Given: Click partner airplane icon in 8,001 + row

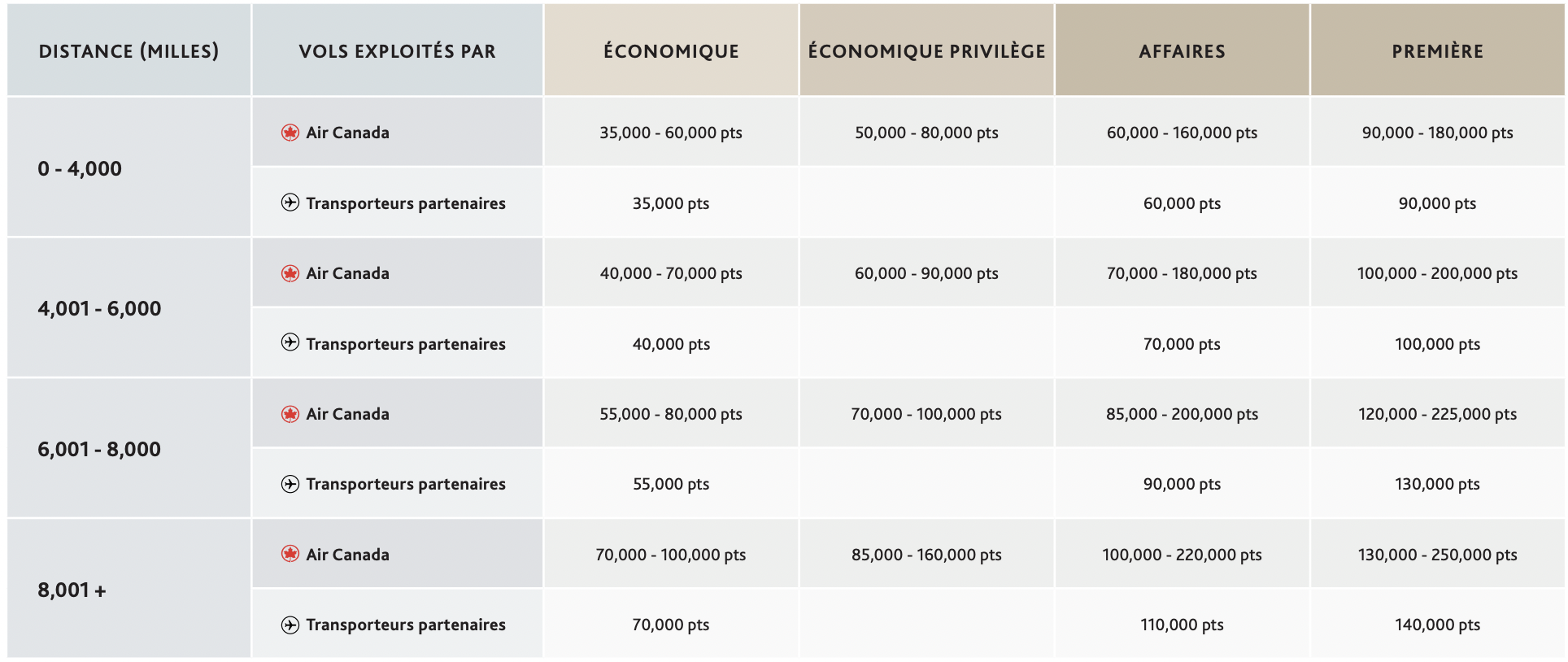Looking at the screenshot, I should 290,625.
